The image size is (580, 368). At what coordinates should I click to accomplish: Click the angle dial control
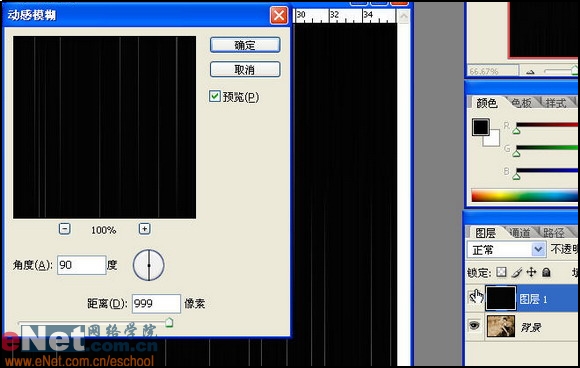coord(149,265)
